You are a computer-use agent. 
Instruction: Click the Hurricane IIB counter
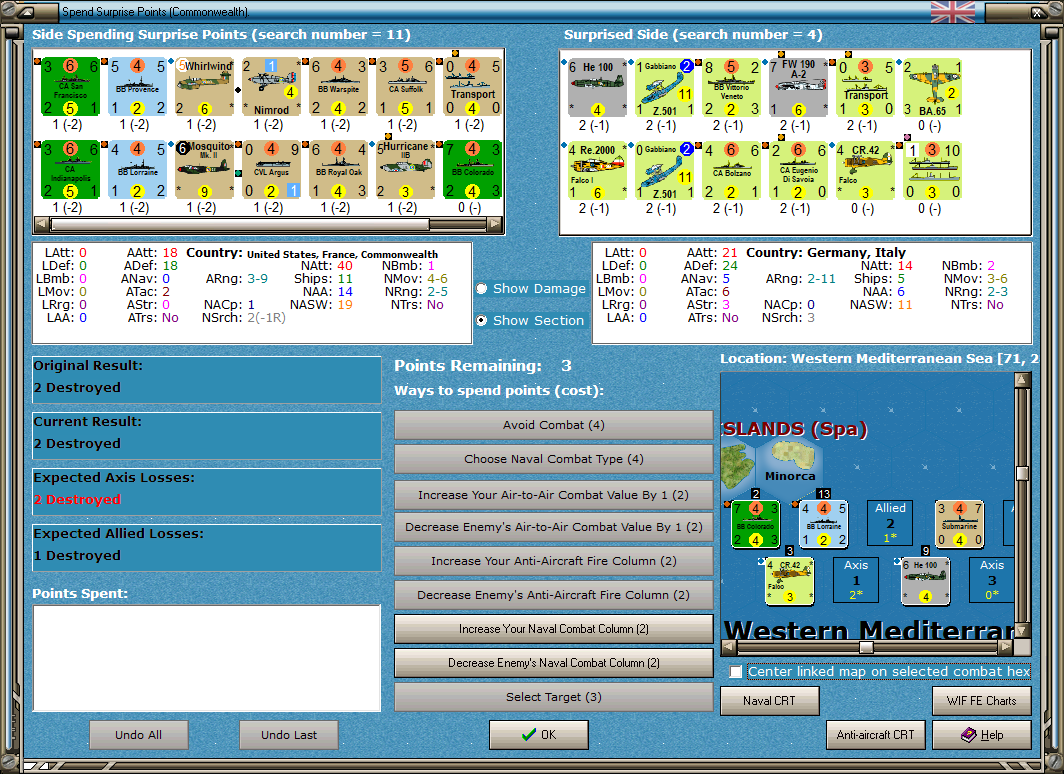[406, 170]
